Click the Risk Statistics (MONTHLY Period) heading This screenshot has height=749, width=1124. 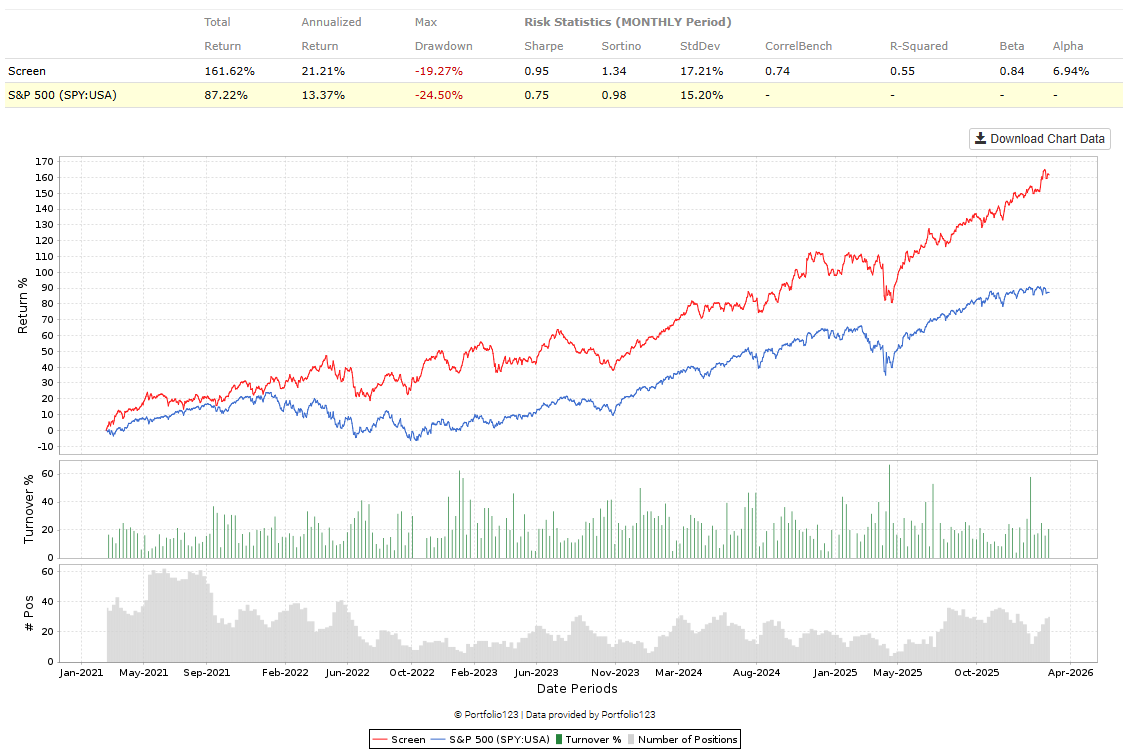click(x=627, y=22)
